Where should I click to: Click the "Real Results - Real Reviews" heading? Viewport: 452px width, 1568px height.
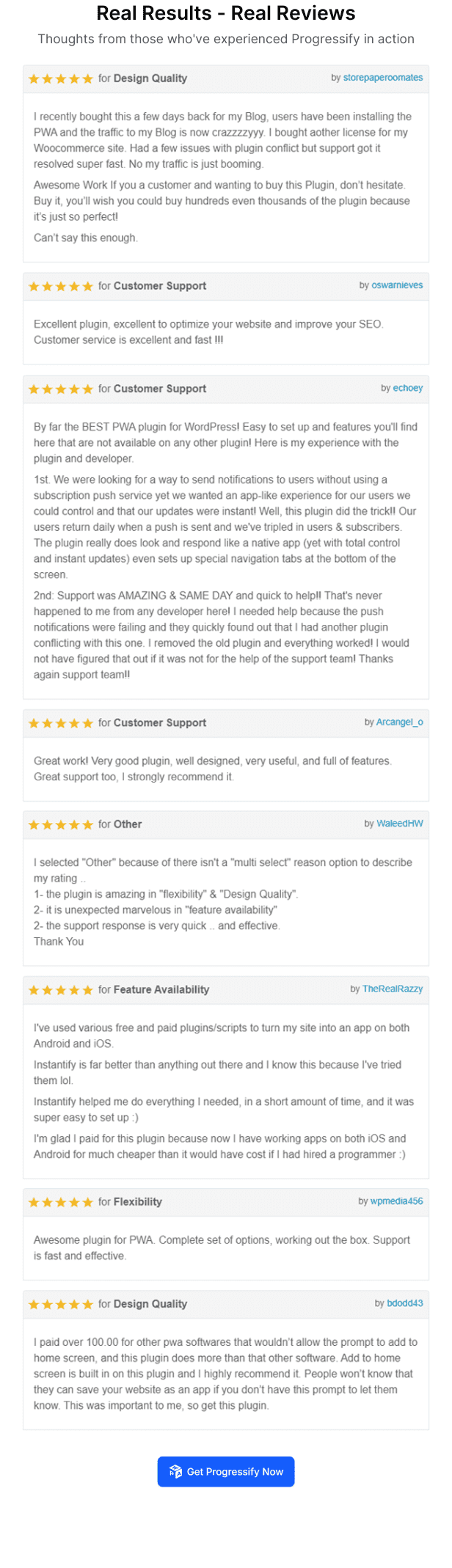[226, 13]
